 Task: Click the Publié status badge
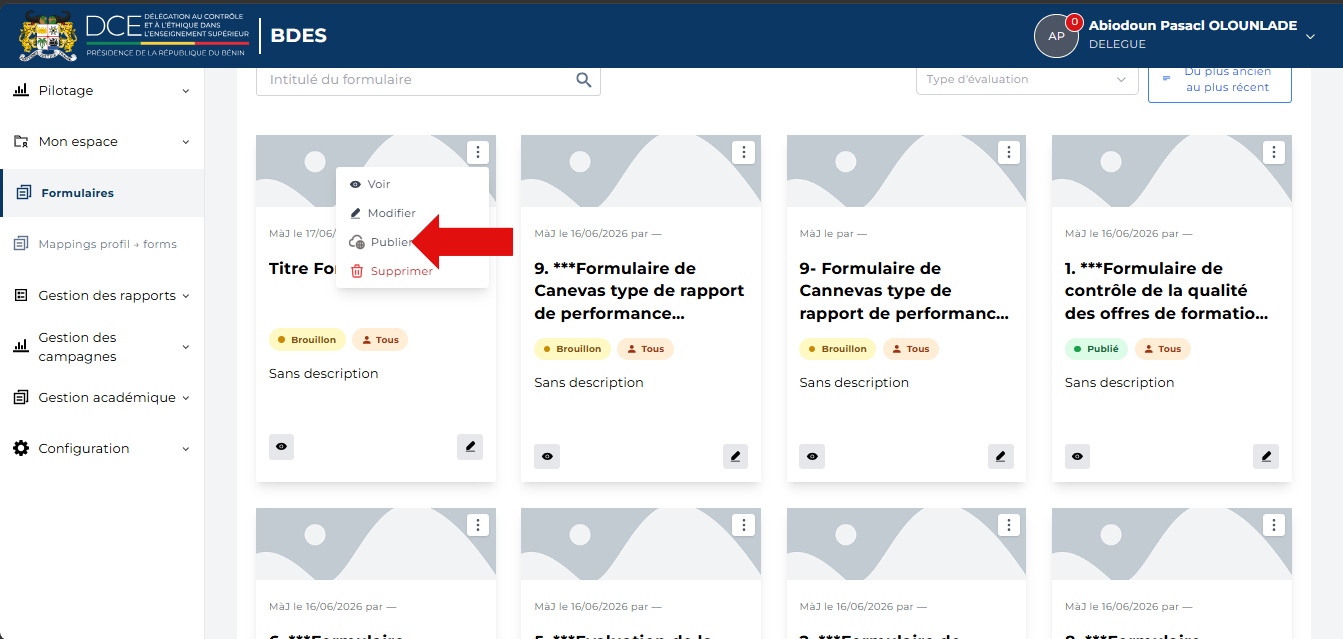(1096, 349)
